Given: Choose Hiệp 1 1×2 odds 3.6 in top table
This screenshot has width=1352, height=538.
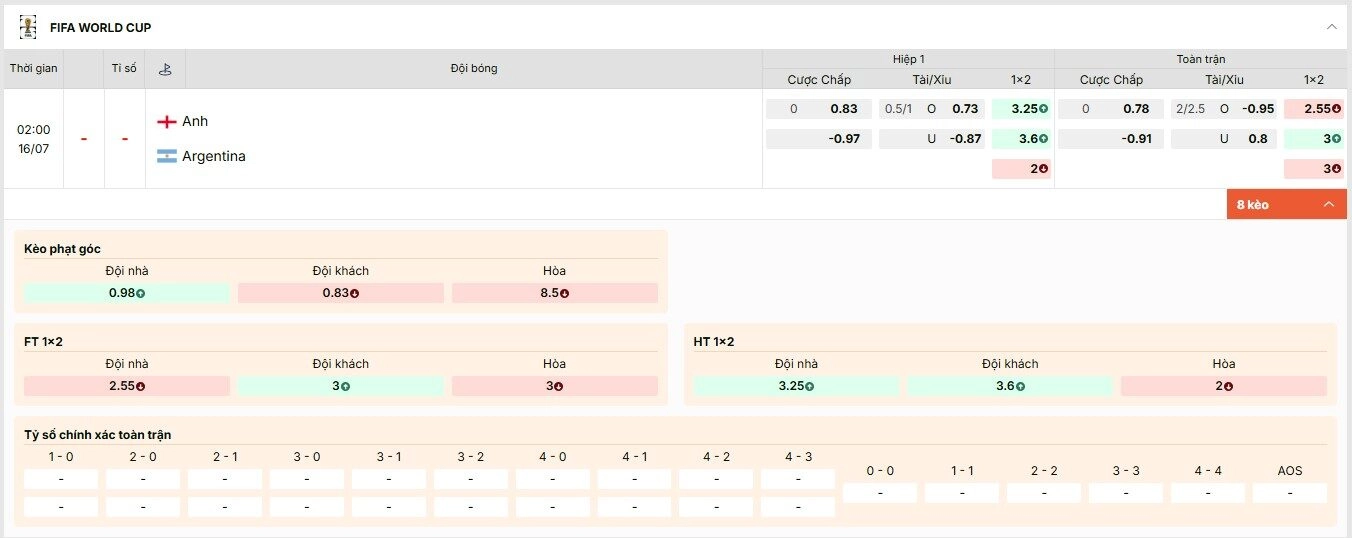Looking at the screenshot, I should [x=1021, y=139].
